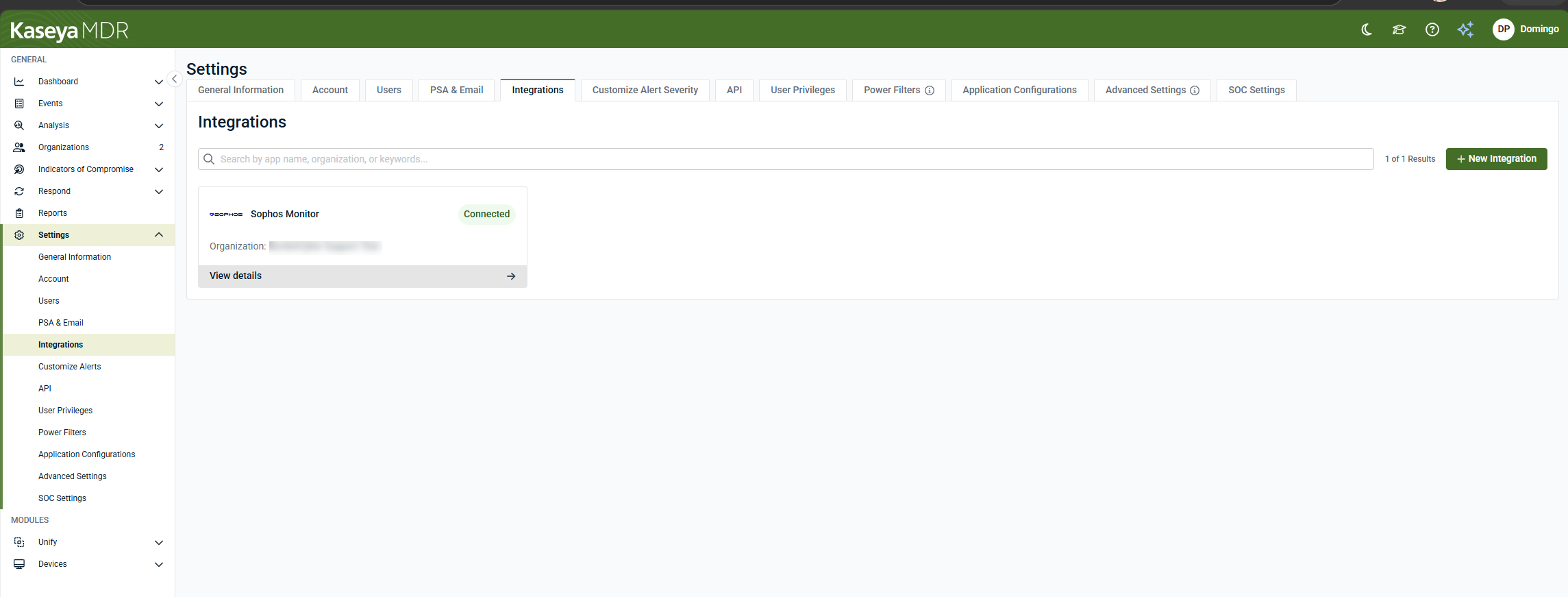
Task: Click the Analysis magnifier icon
Action: click(19, 125)
